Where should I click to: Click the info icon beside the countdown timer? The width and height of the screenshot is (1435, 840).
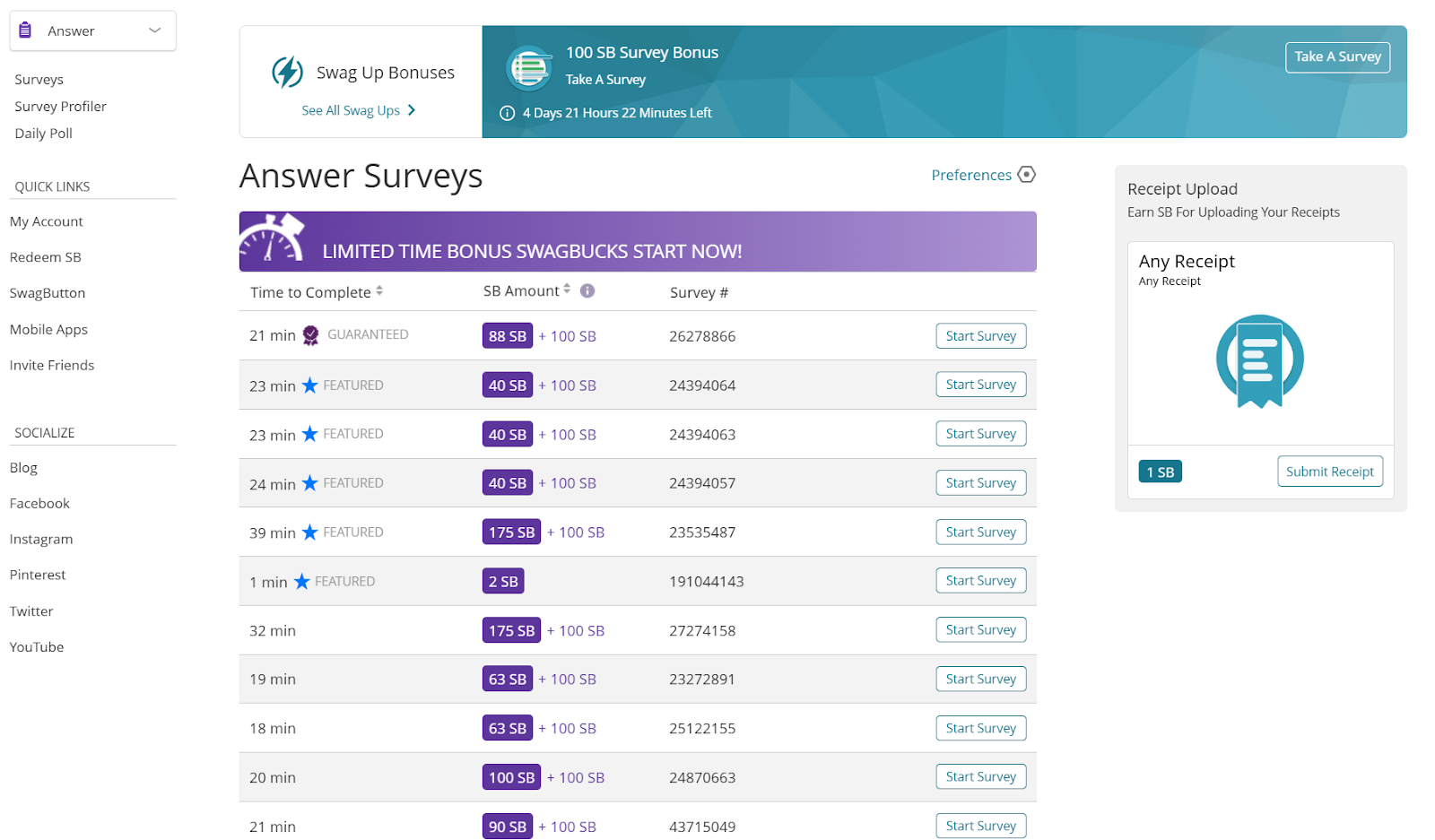click(507, 113)
